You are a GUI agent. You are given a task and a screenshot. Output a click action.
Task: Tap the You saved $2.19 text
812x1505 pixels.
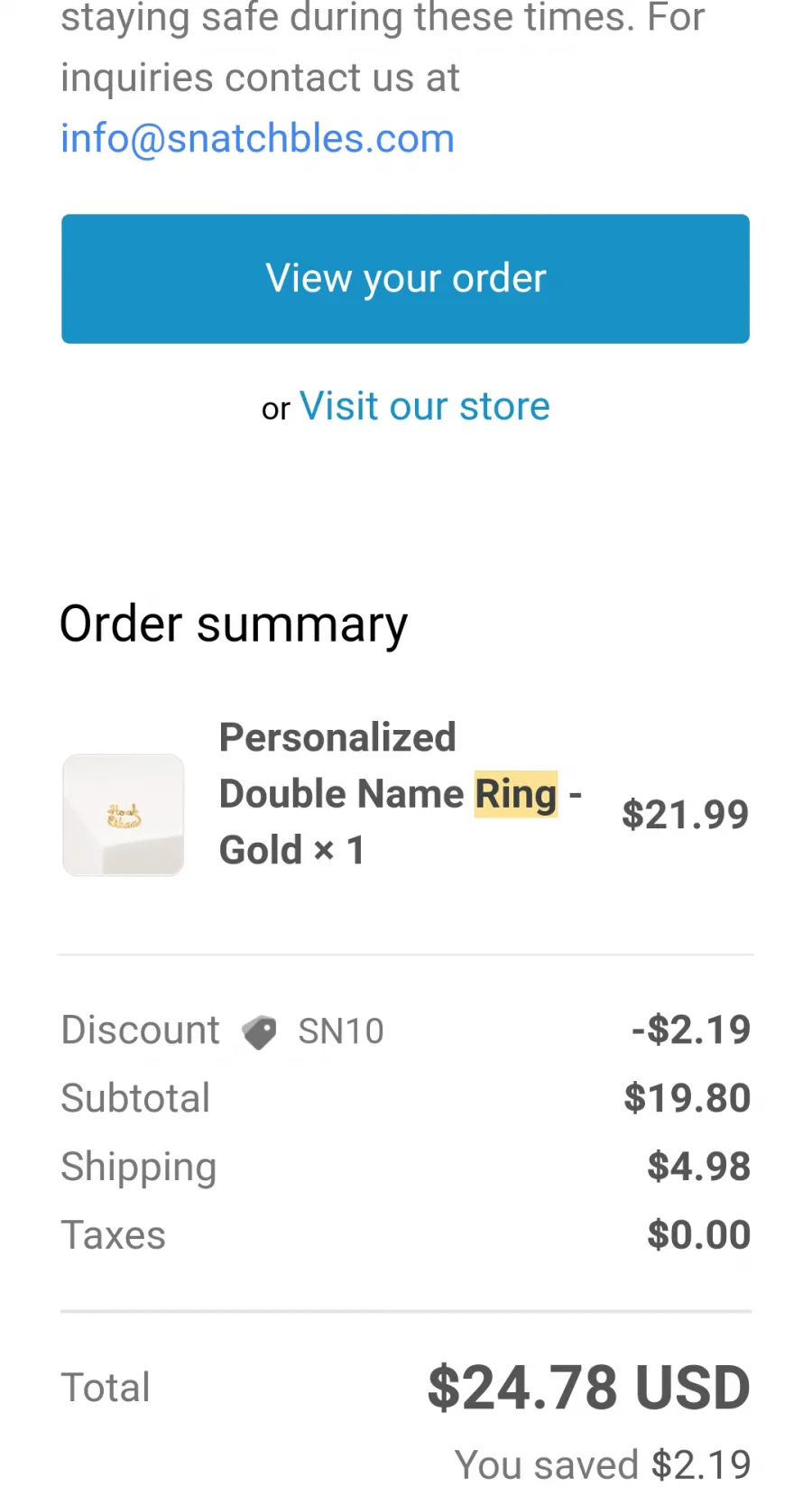click(603, 1464)
